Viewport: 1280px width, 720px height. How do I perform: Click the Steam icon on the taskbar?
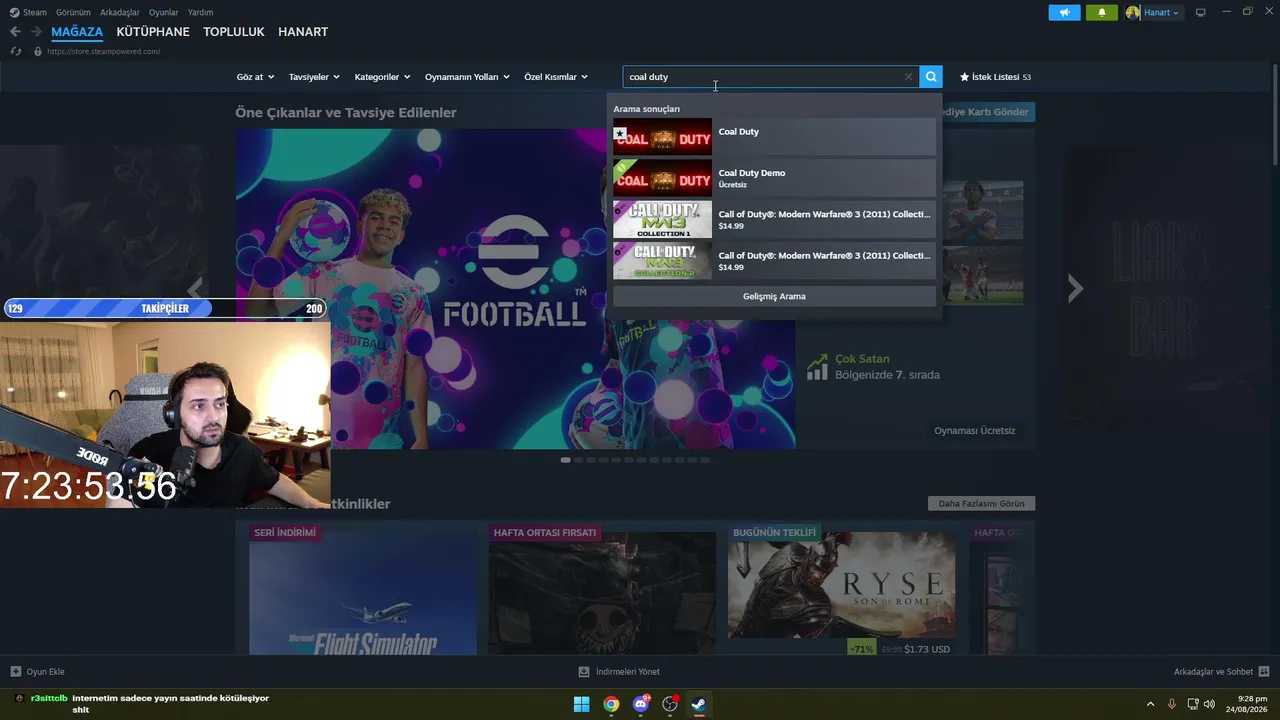click(699, 704)
